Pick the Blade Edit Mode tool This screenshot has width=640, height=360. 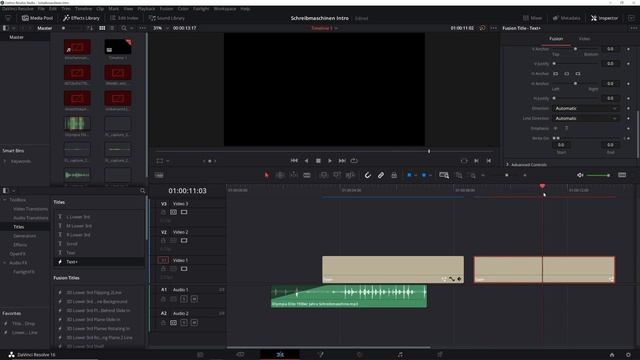pos(307,175)
